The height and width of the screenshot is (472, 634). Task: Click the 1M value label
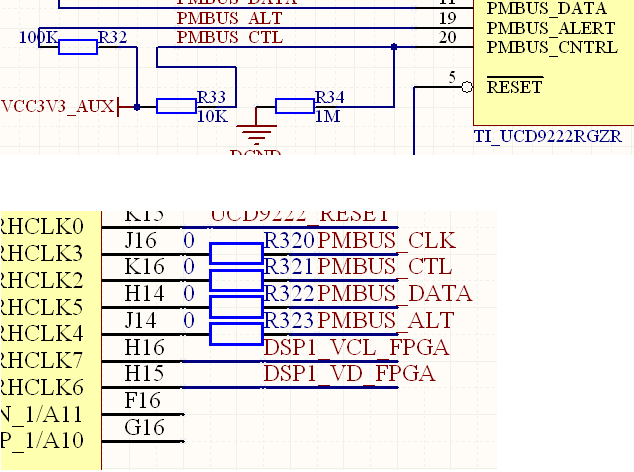pyautogui.click(x=328, y=116)
